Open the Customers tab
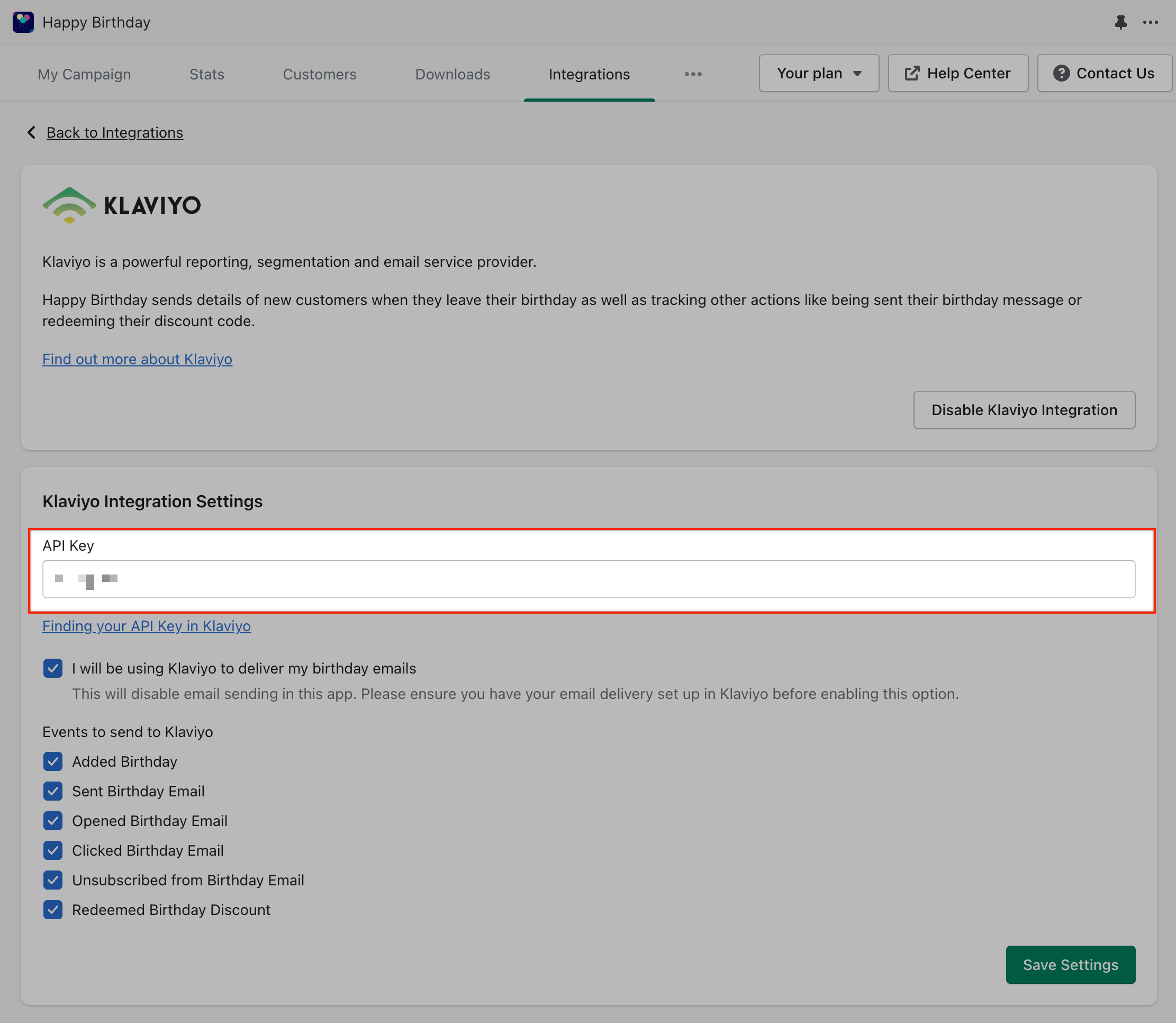1176x1023 pixels. (320, 74)
